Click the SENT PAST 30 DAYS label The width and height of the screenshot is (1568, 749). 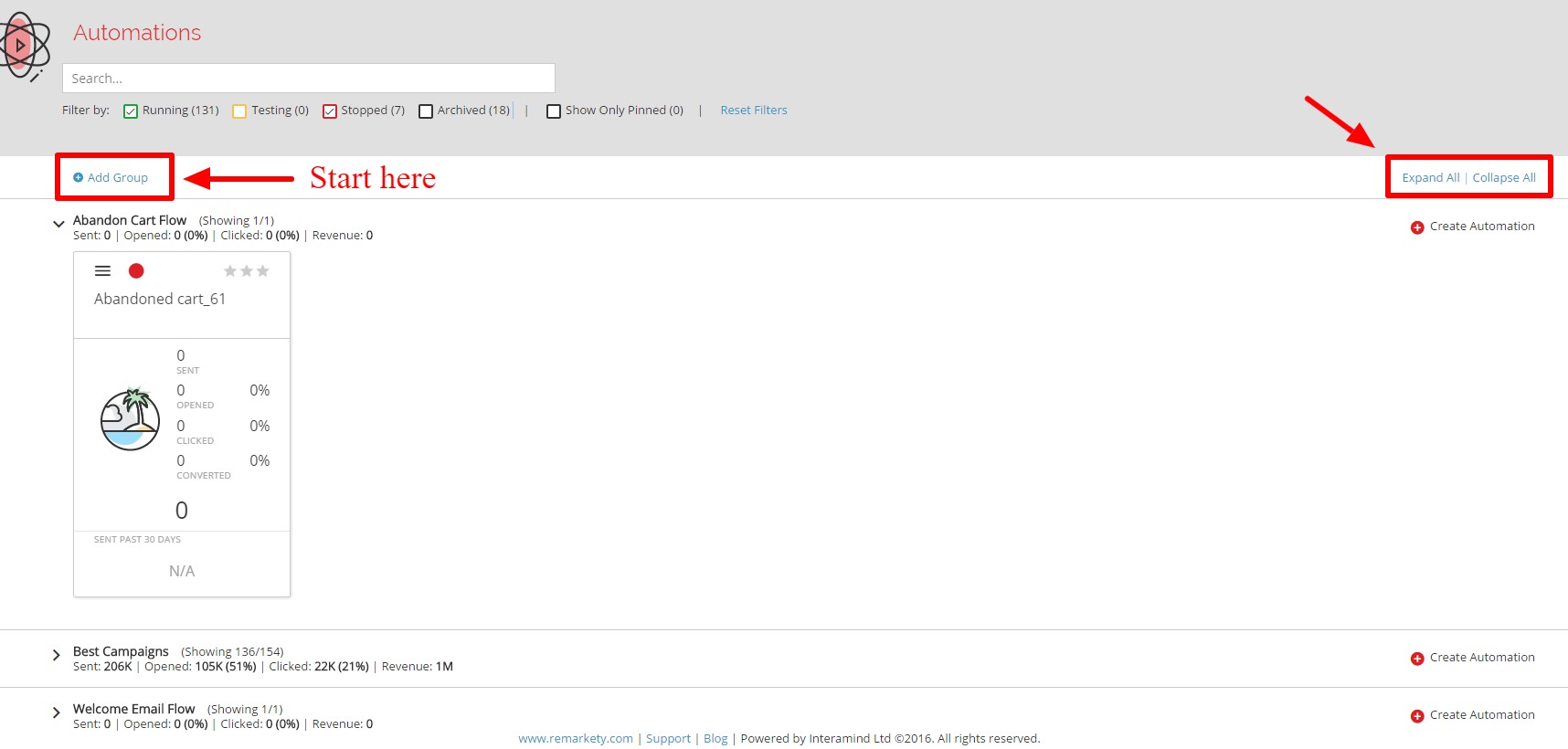point(137,540)
